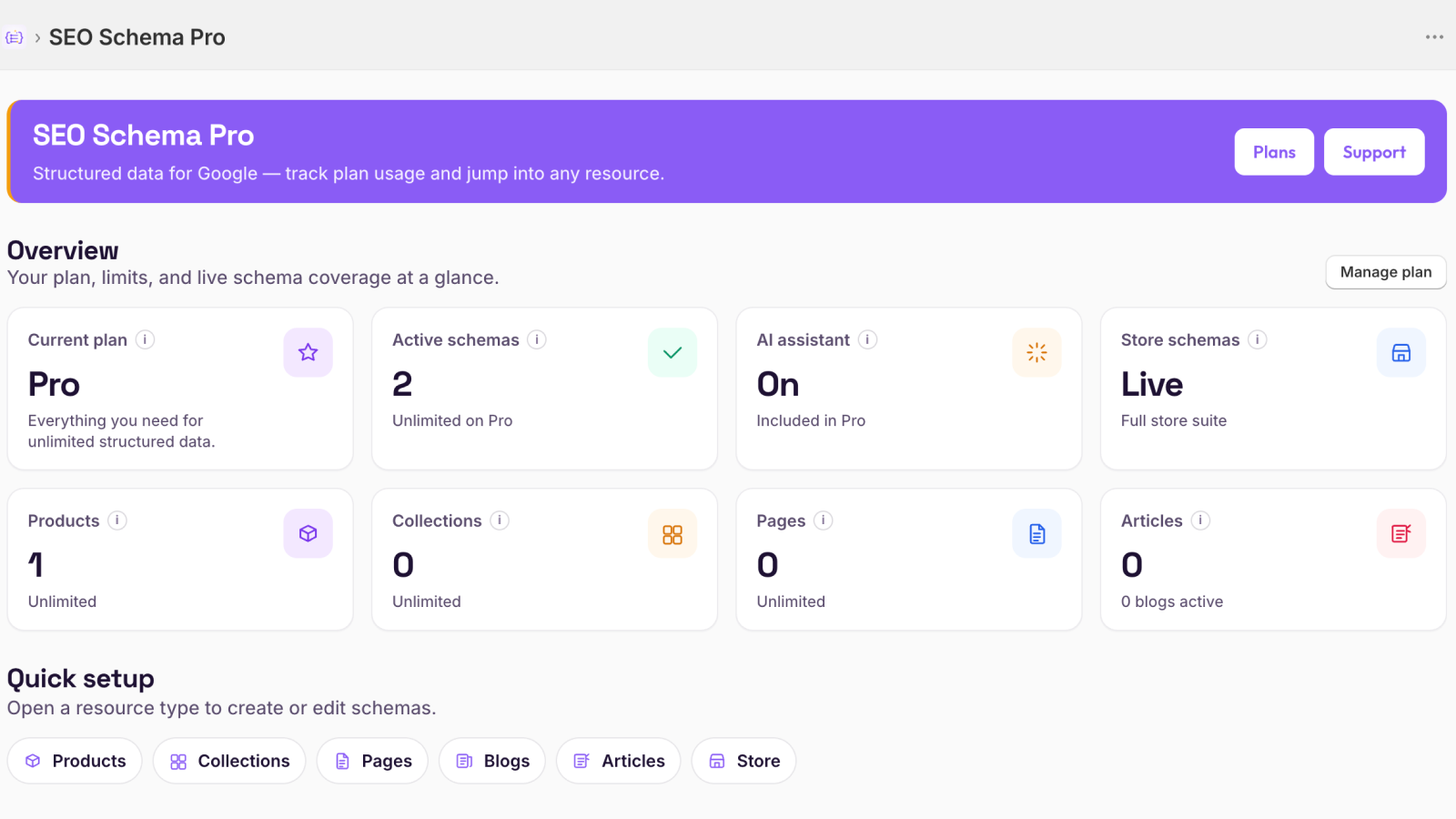Image resolution: width=1456 pixels, height=819 pixels.
Task: Click the 'Unlimited on Pro' text
Action: [452, 420]
